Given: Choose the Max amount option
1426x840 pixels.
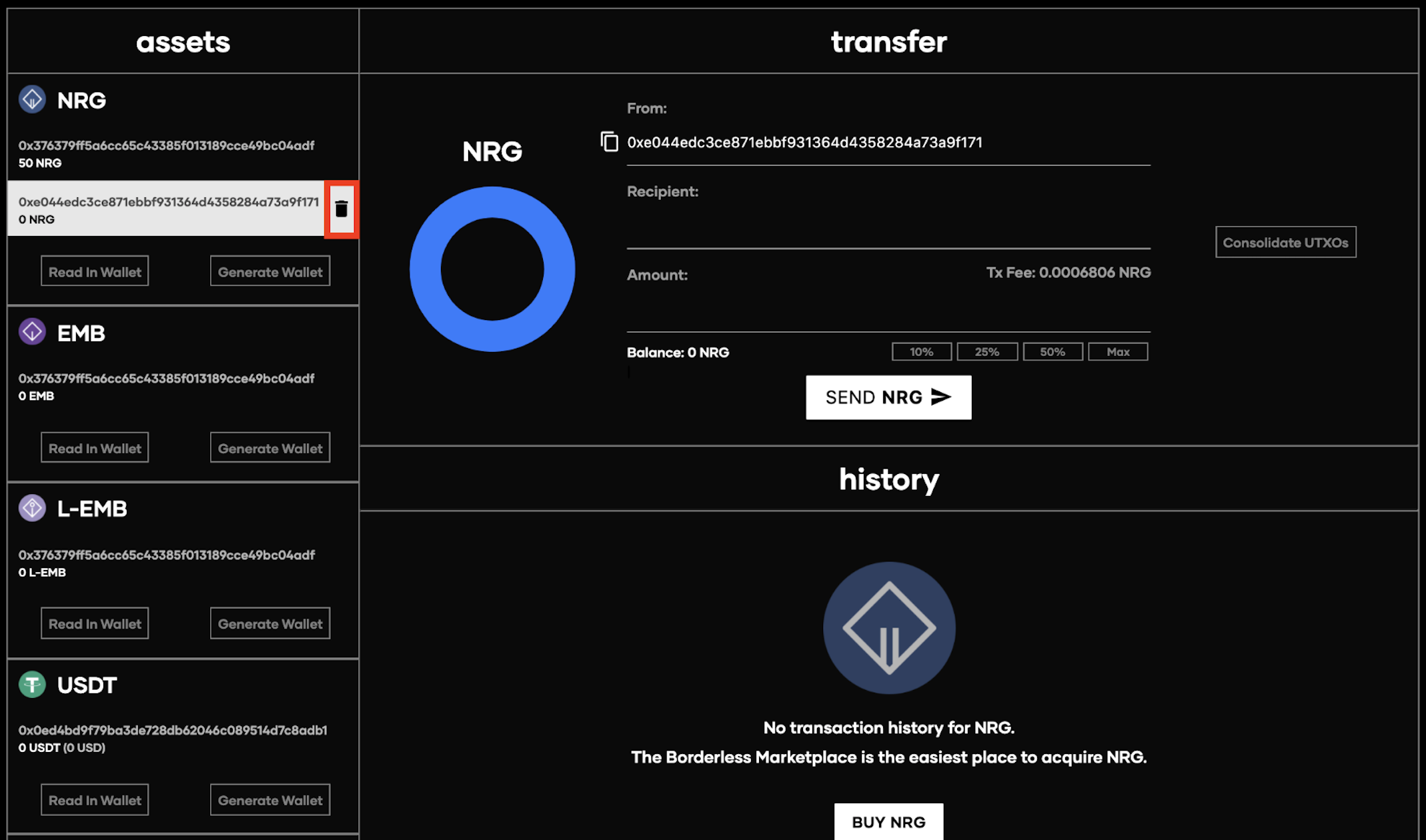Looking at the screenshot, I should tap(1117, 352).
